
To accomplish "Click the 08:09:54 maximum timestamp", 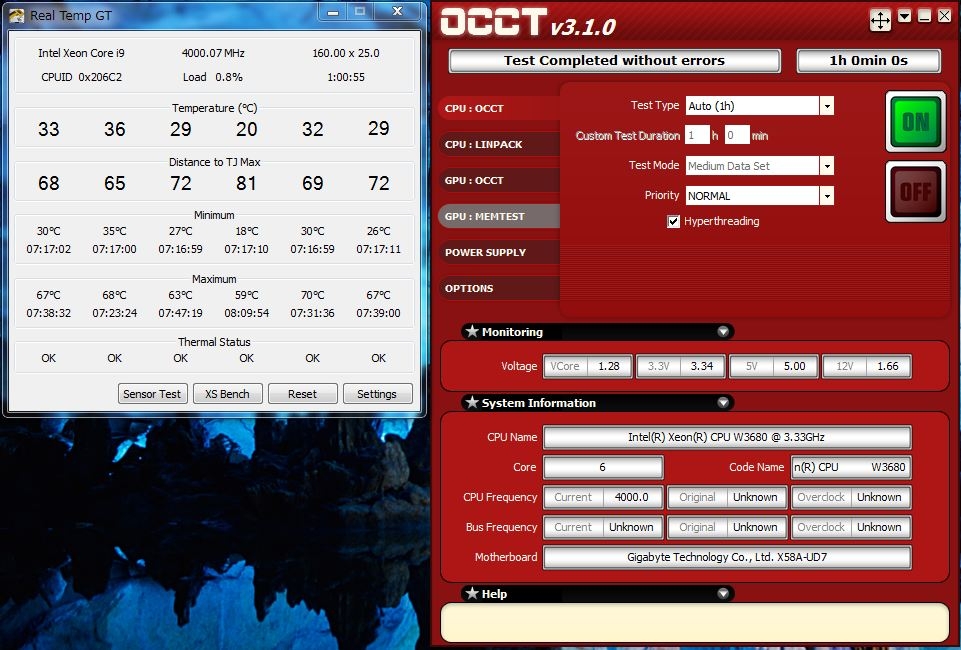I will pyautogui.click(x=246, y=313).
